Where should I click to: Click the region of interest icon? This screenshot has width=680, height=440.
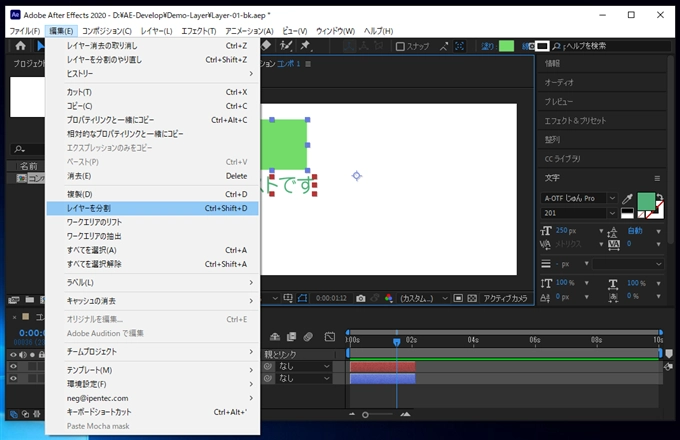pos(458,298)
